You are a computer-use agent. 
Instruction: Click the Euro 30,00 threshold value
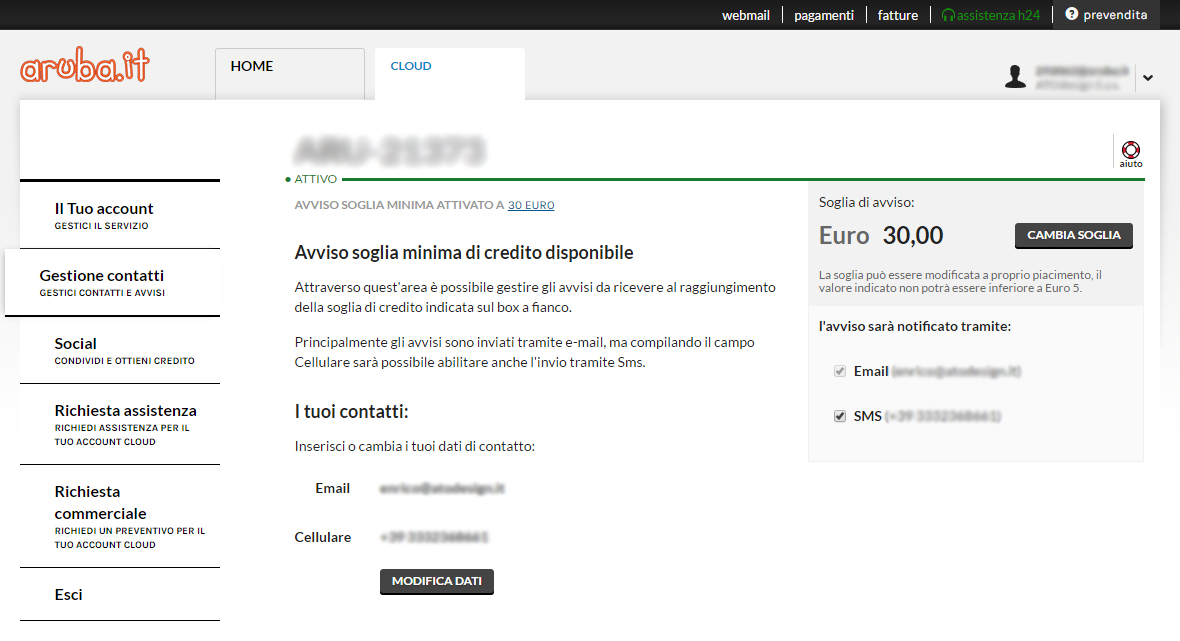[880, 235]
